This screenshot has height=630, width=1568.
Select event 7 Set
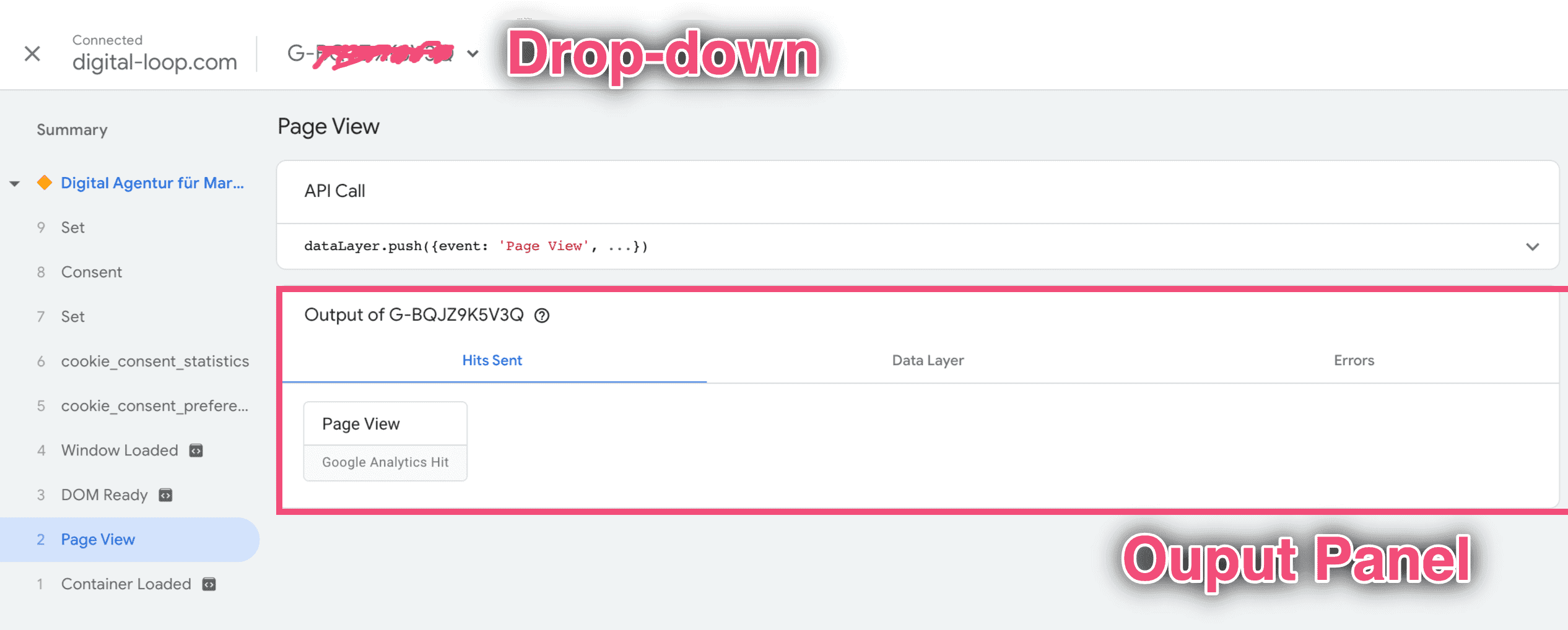[130, 317]
